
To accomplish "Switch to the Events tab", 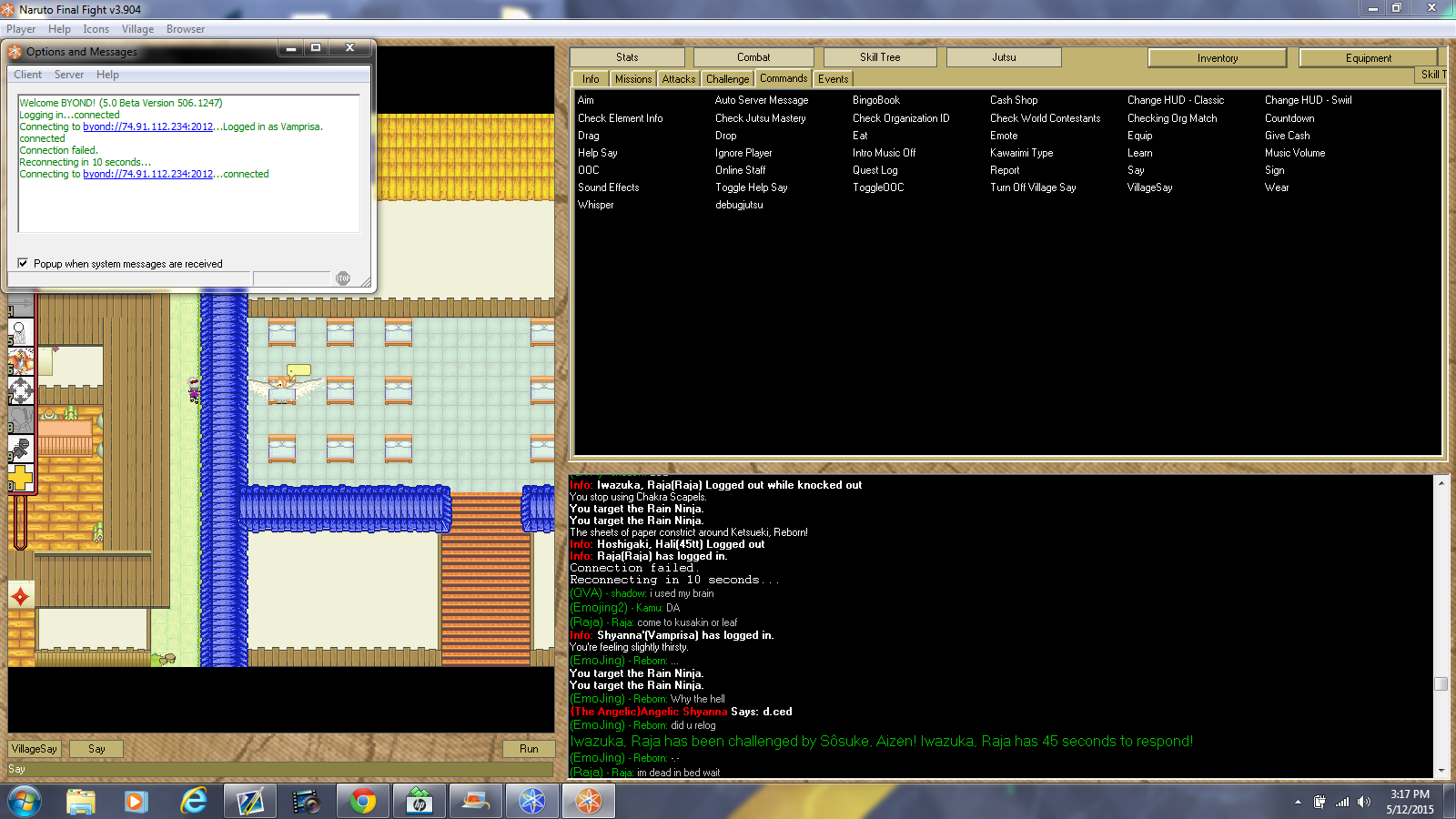I will pos(833,79).
